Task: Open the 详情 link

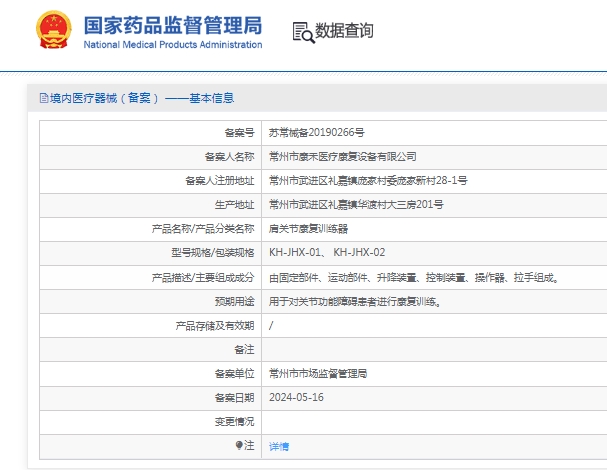Action: click(279, 446)
